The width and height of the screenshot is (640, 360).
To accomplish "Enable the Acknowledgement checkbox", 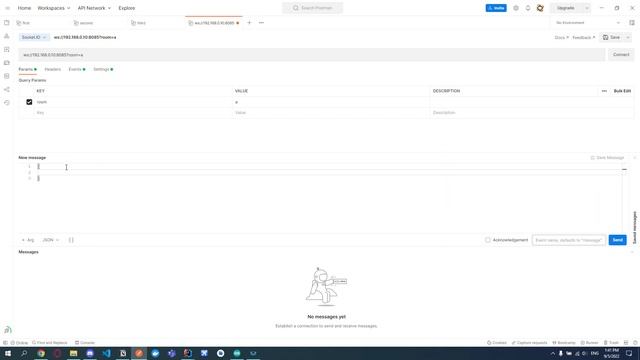I will 488,240.
